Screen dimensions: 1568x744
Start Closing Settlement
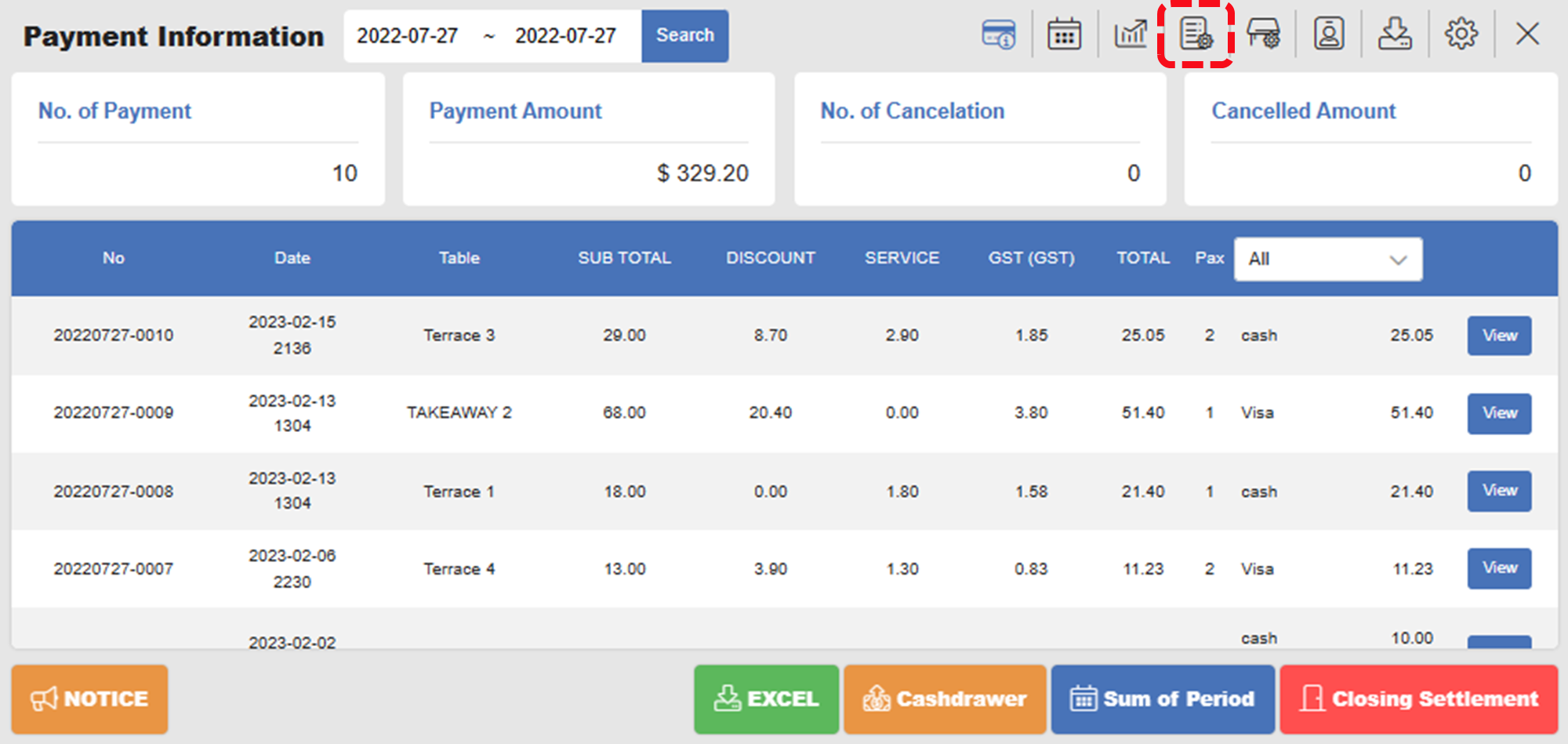(1419, 699)
